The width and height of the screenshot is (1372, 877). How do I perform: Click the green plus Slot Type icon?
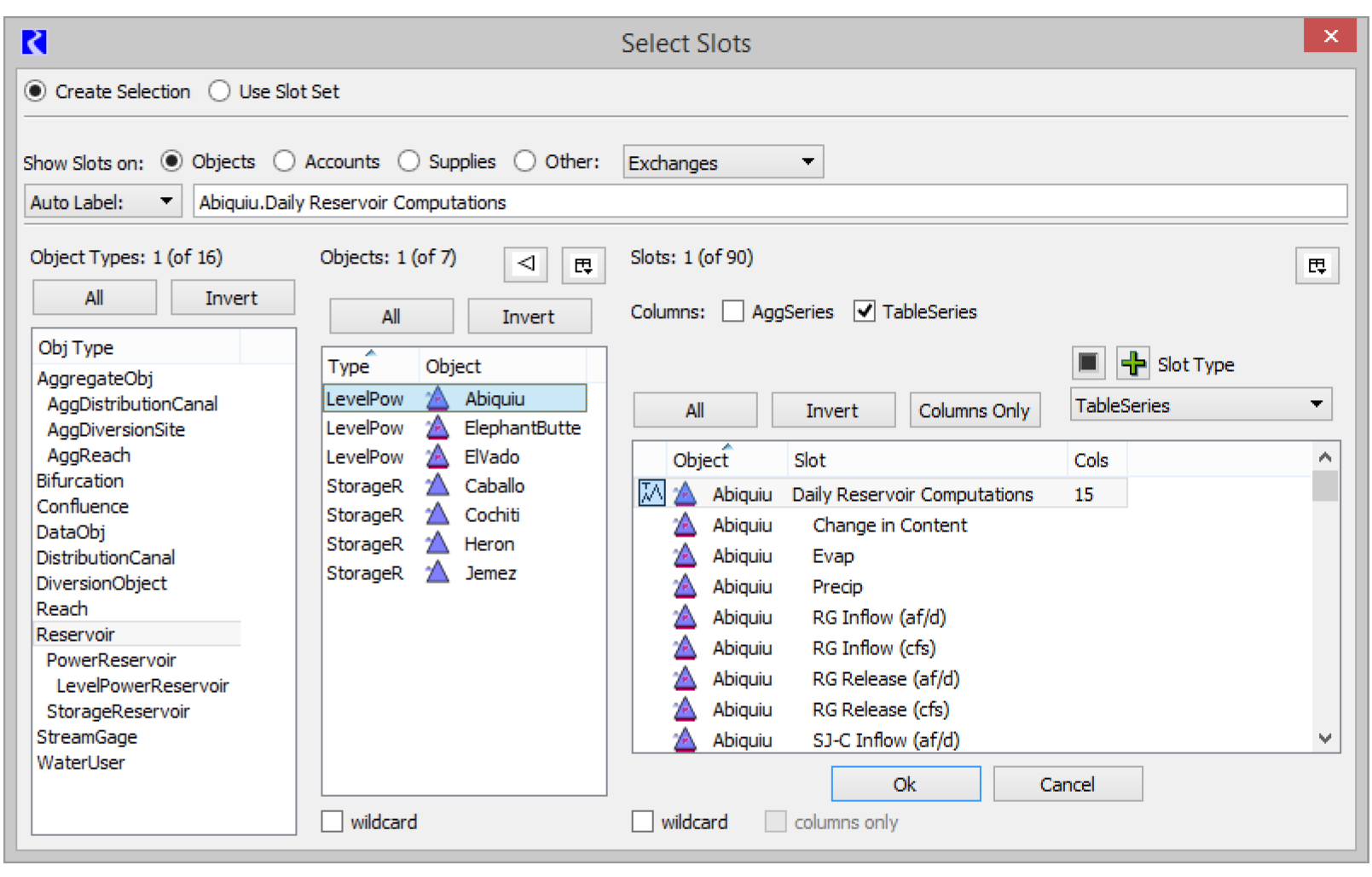(1132, 363)
